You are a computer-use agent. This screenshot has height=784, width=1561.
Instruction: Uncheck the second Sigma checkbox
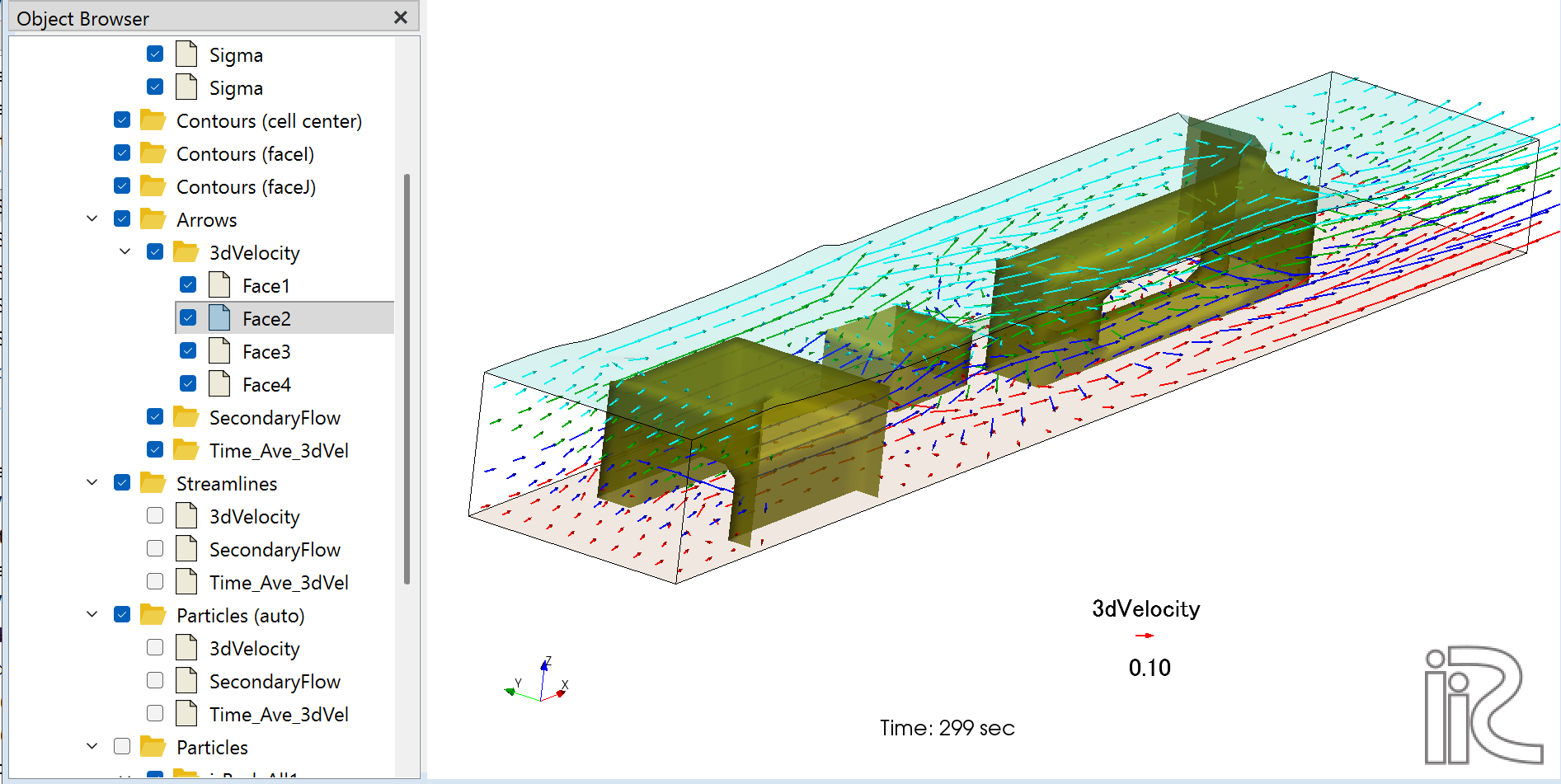[155, 87]
